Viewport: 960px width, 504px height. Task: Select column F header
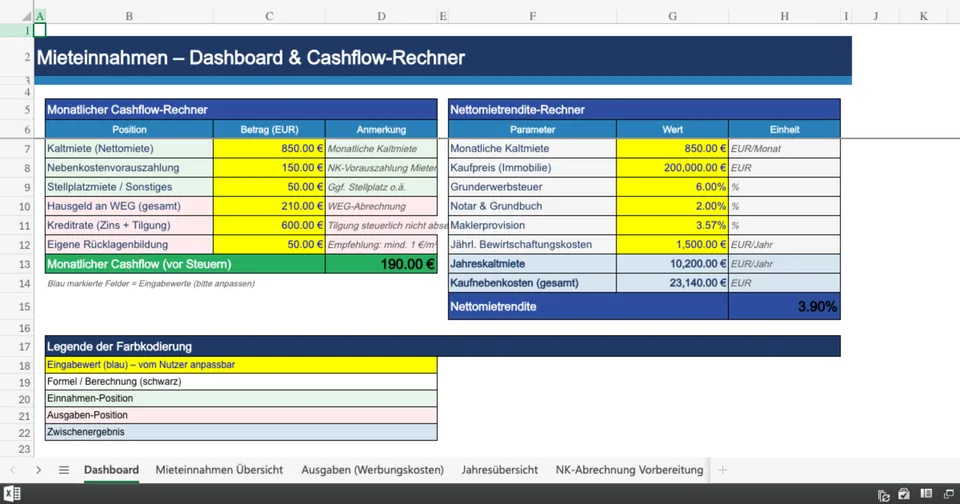pyautogui.click(x=533, y=17)
